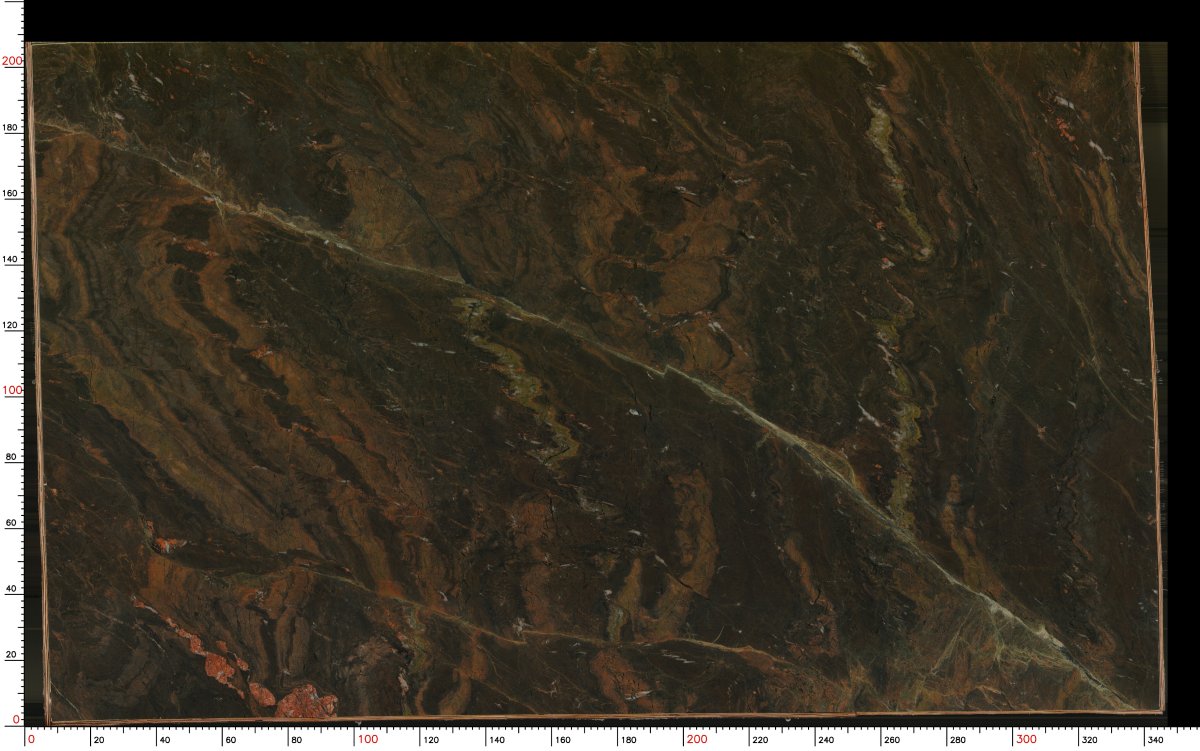
Task: Click the 240 label on horizontal ruler
Action: point(827,740)
